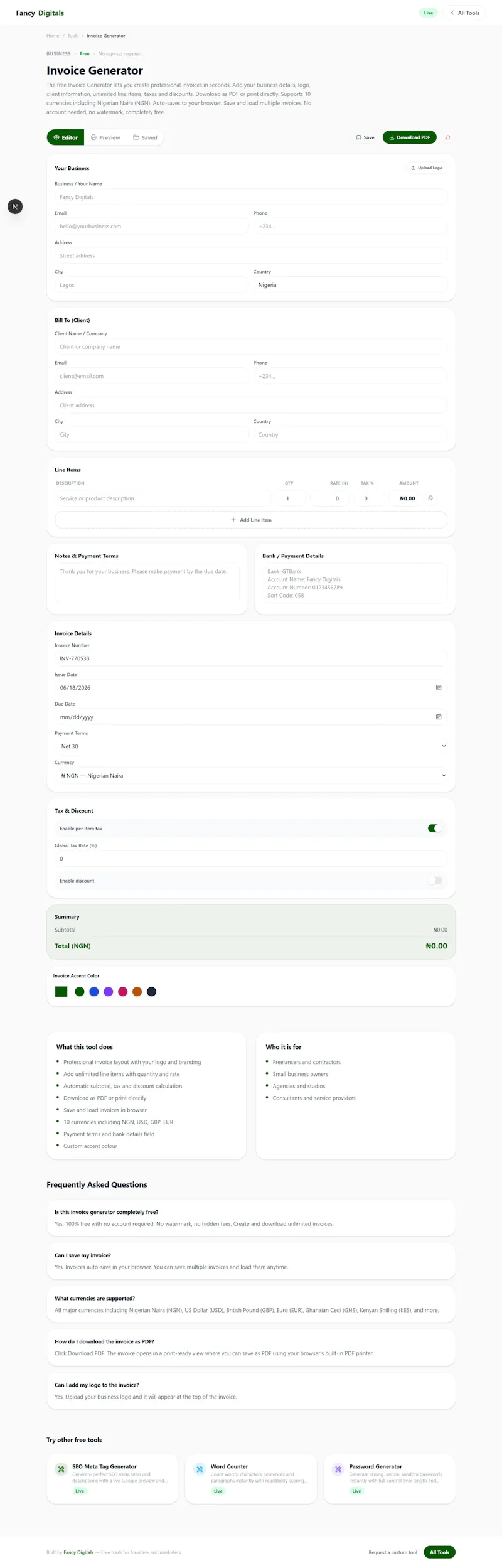This screenshot has width=502, height=1568.
Task: Click the business City Lagos field
Action: point(151,285)
